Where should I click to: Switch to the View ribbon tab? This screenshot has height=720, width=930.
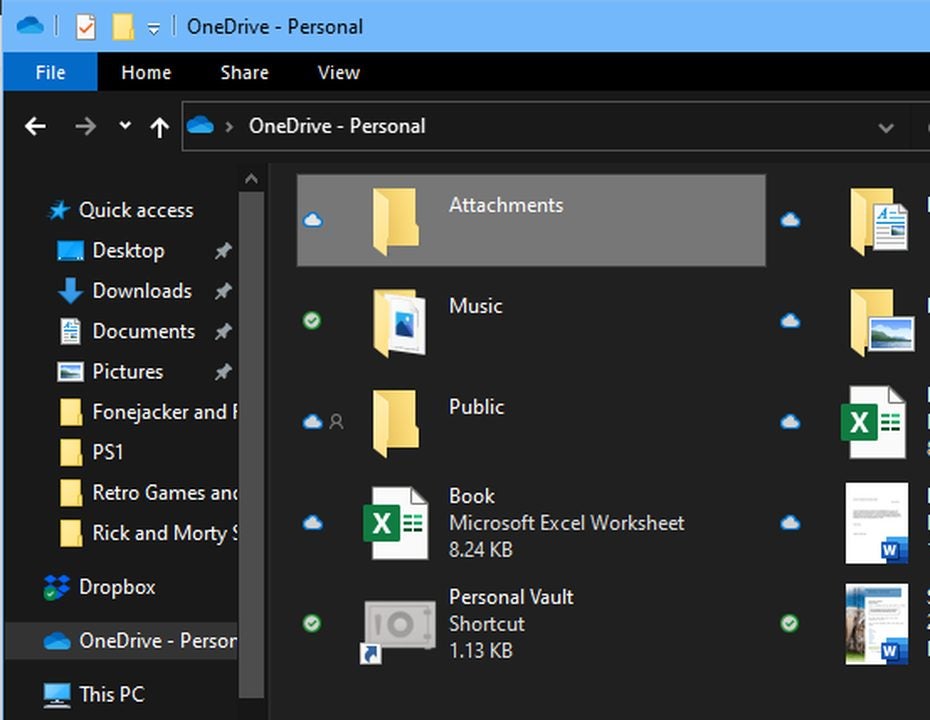point(339,72)
